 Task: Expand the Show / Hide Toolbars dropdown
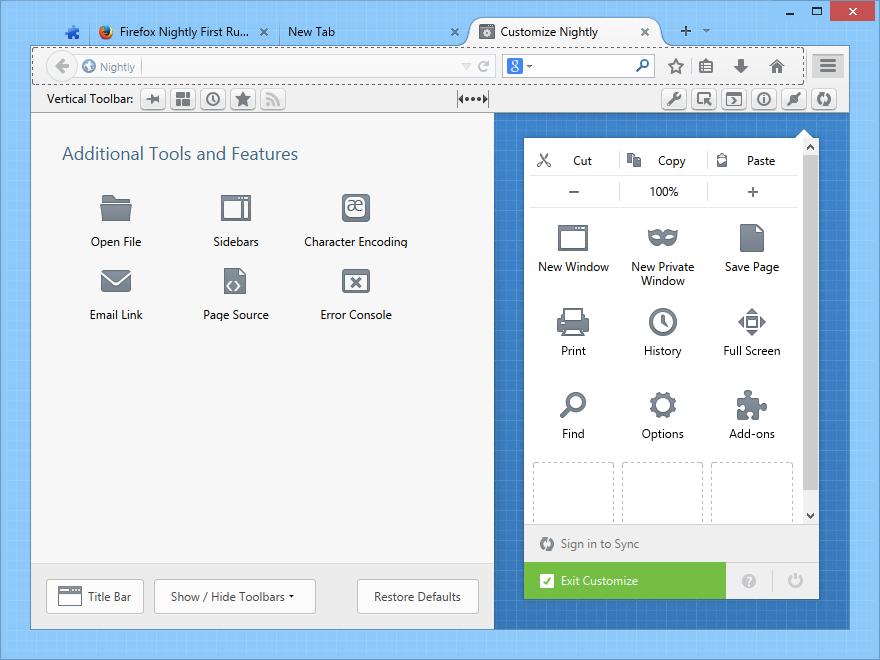coord(235,597)
